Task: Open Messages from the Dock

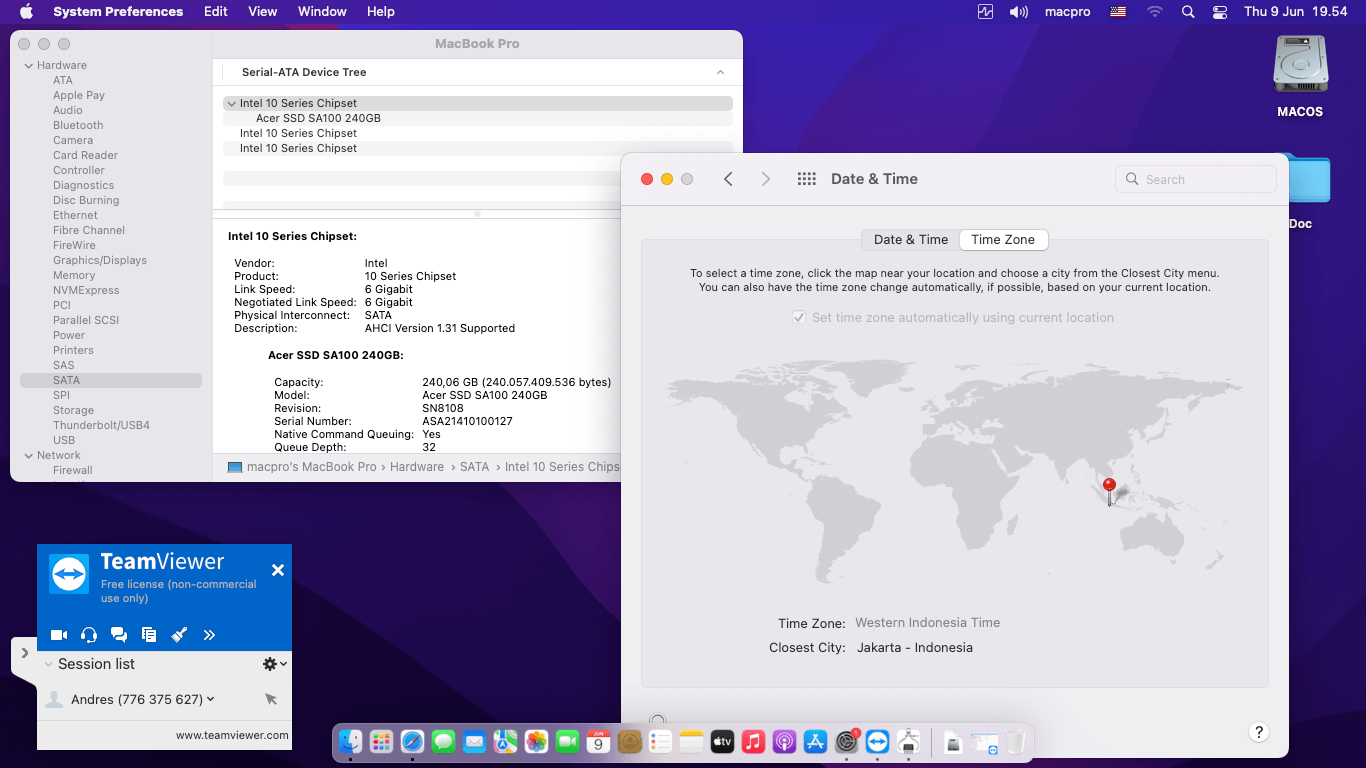Action: tap(444, 742)
